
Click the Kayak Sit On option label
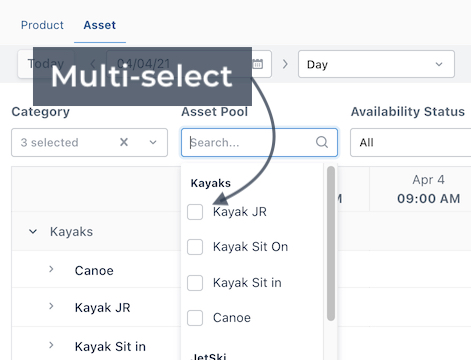click(250, 247)
